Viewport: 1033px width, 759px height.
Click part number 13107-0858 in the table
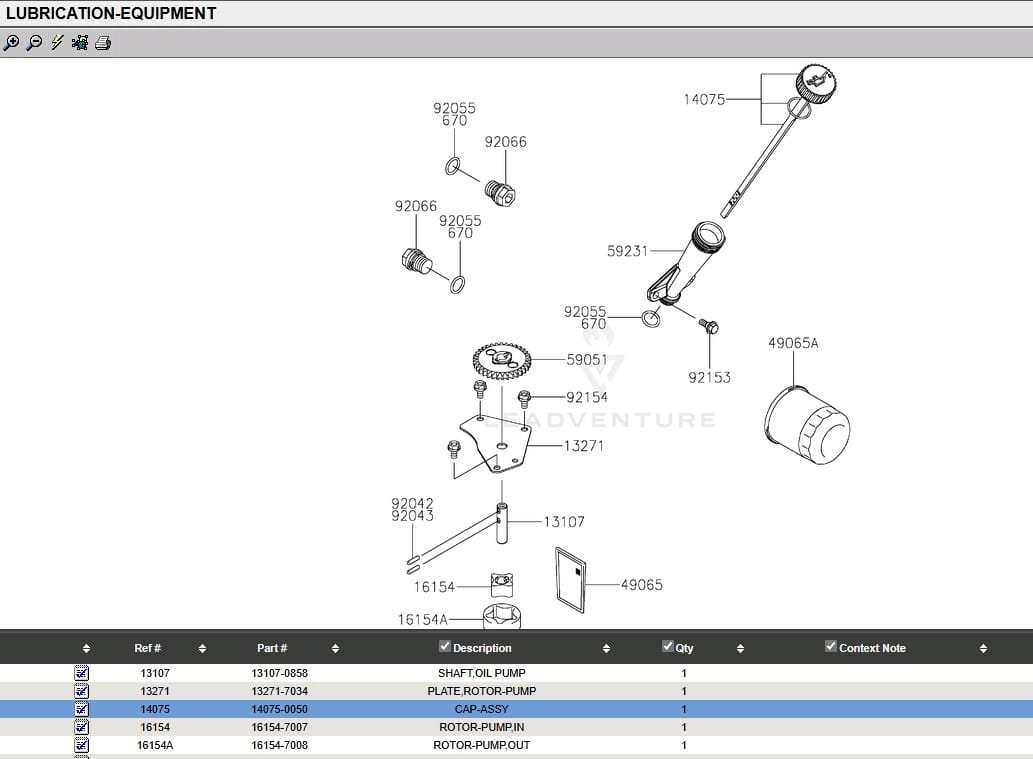click(279, 673)
